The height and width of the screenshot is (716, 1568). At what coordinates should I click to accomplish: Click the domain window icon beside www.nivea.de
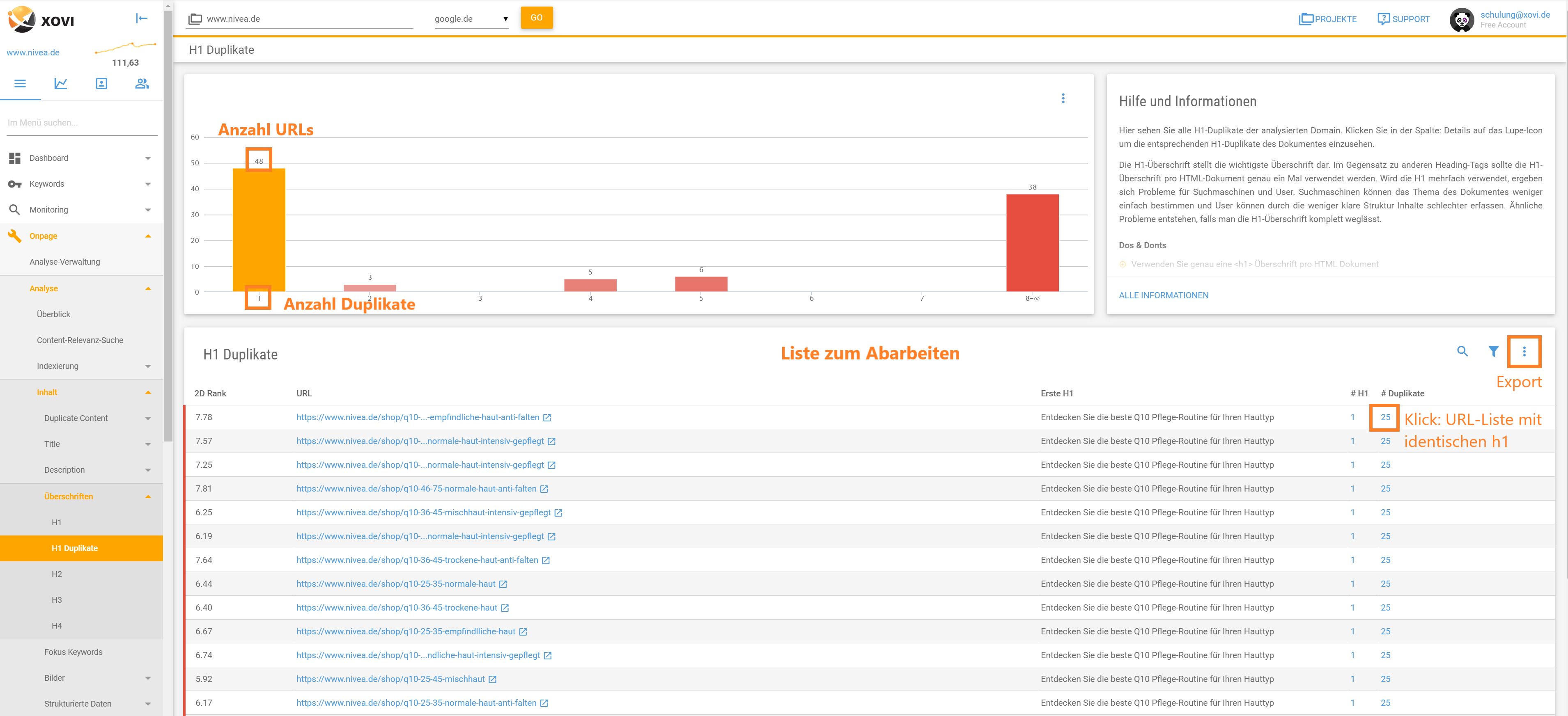195,19
